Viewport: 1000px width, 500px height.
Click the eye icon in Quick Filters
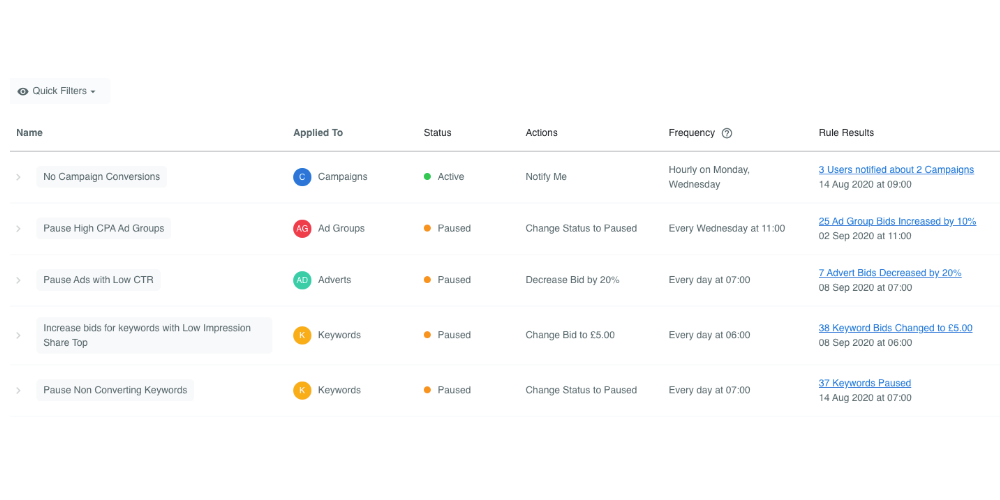pyautogui.click(x=23, y=91)
